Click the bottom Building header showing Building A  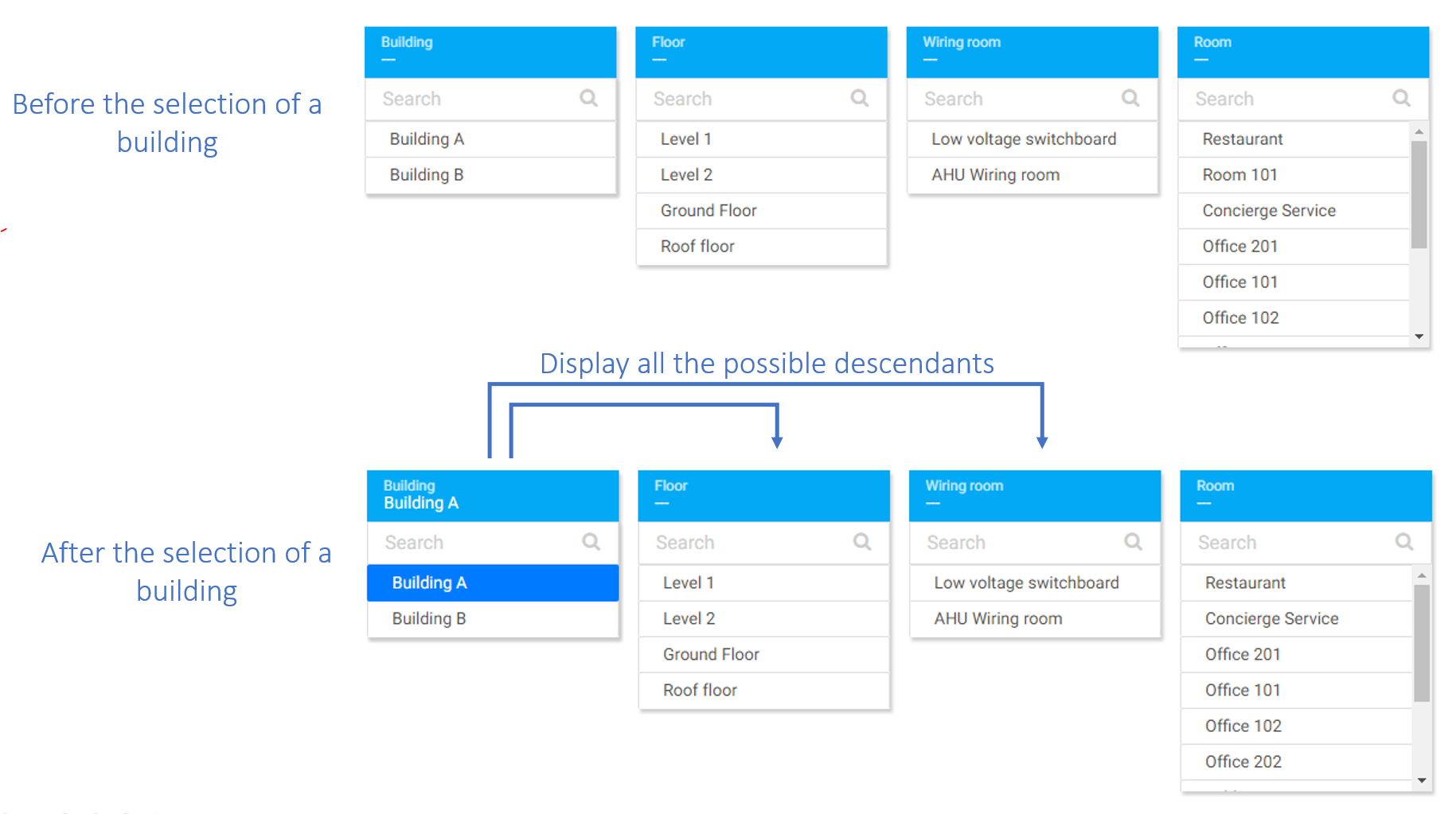coord(492,495)
